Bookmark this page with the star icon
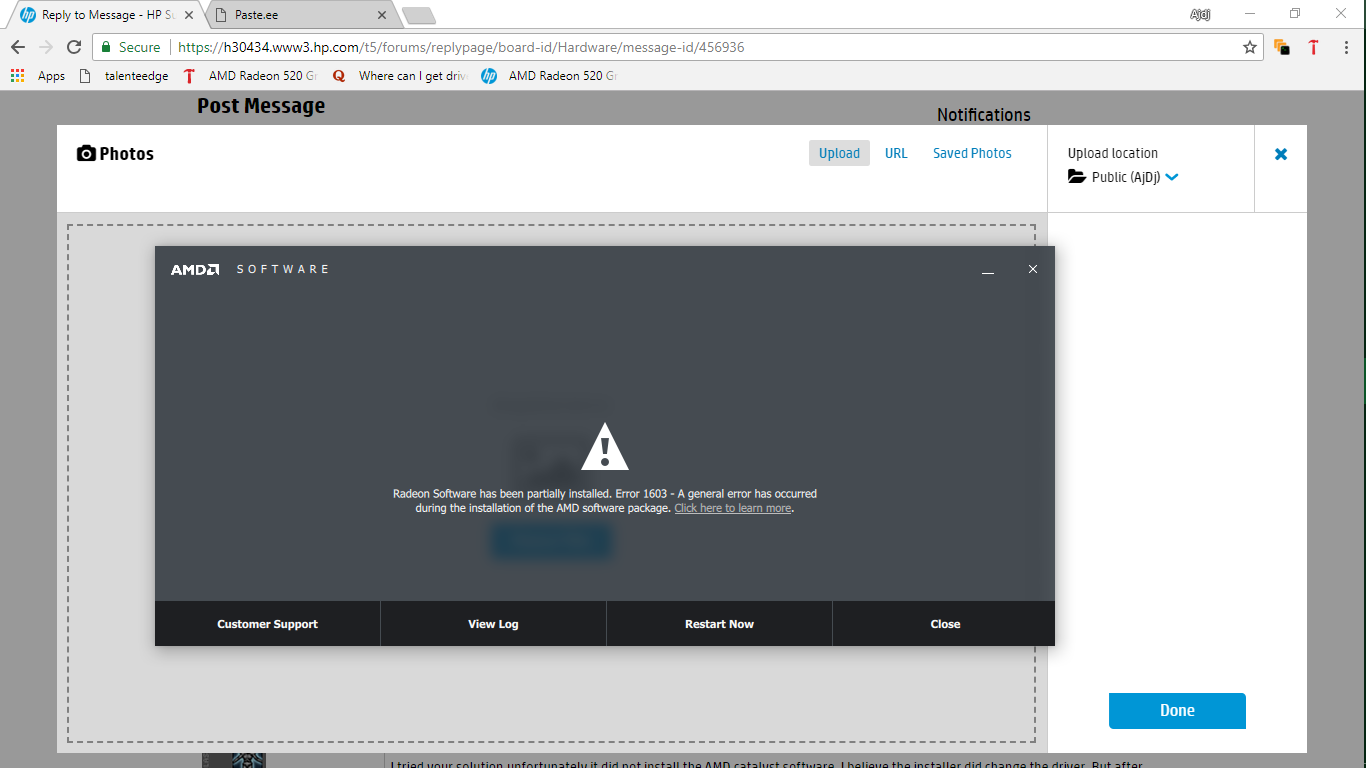This screenshot has height=768, width=1366. tap(1249, 47)
